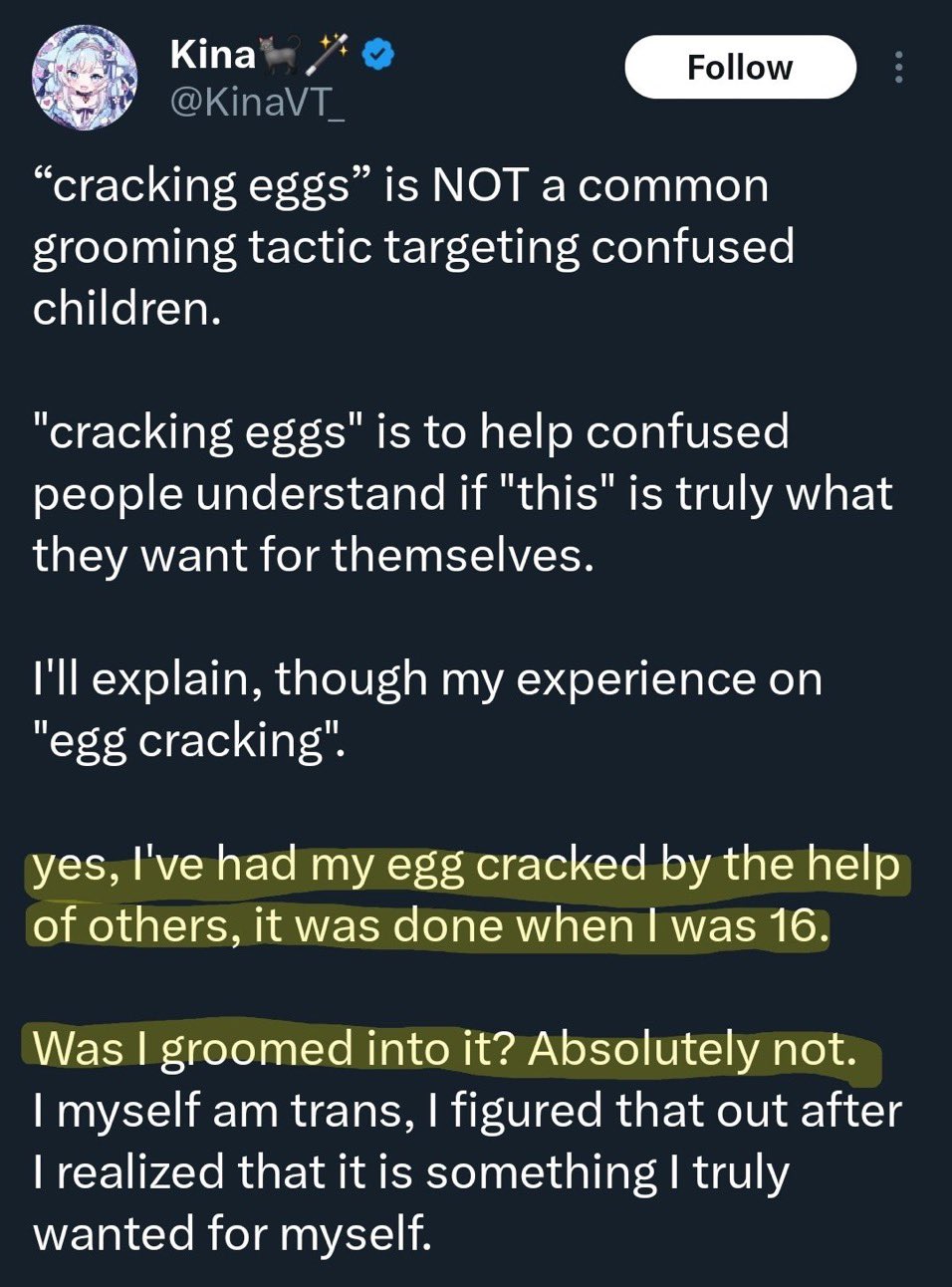
Task: Click the highlighted words "Absolutely not."
Action: pos(691,1049)
